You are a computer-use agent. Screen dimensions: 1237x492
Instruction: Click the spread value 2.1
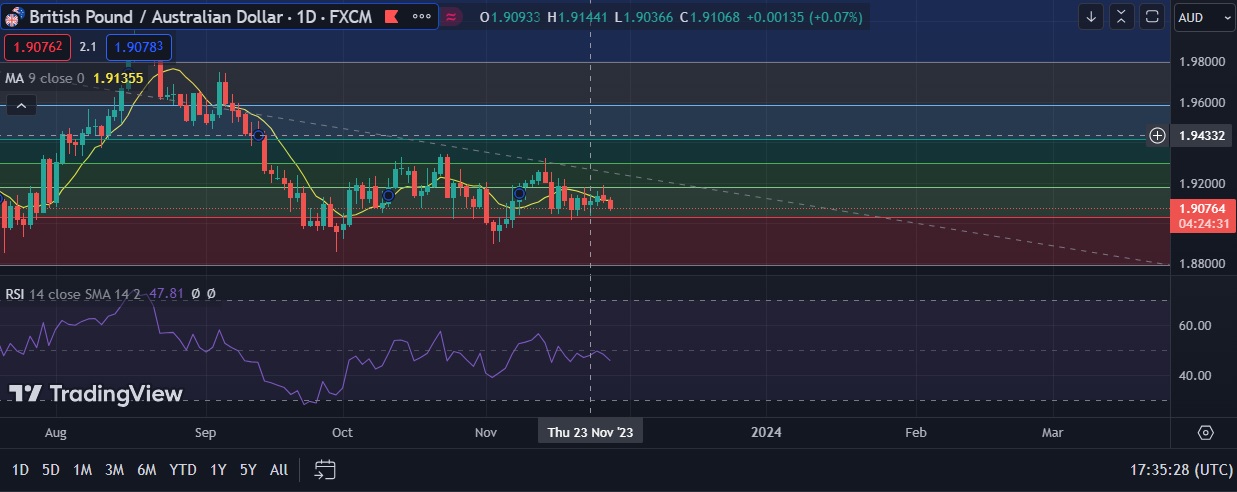[88, 46]
